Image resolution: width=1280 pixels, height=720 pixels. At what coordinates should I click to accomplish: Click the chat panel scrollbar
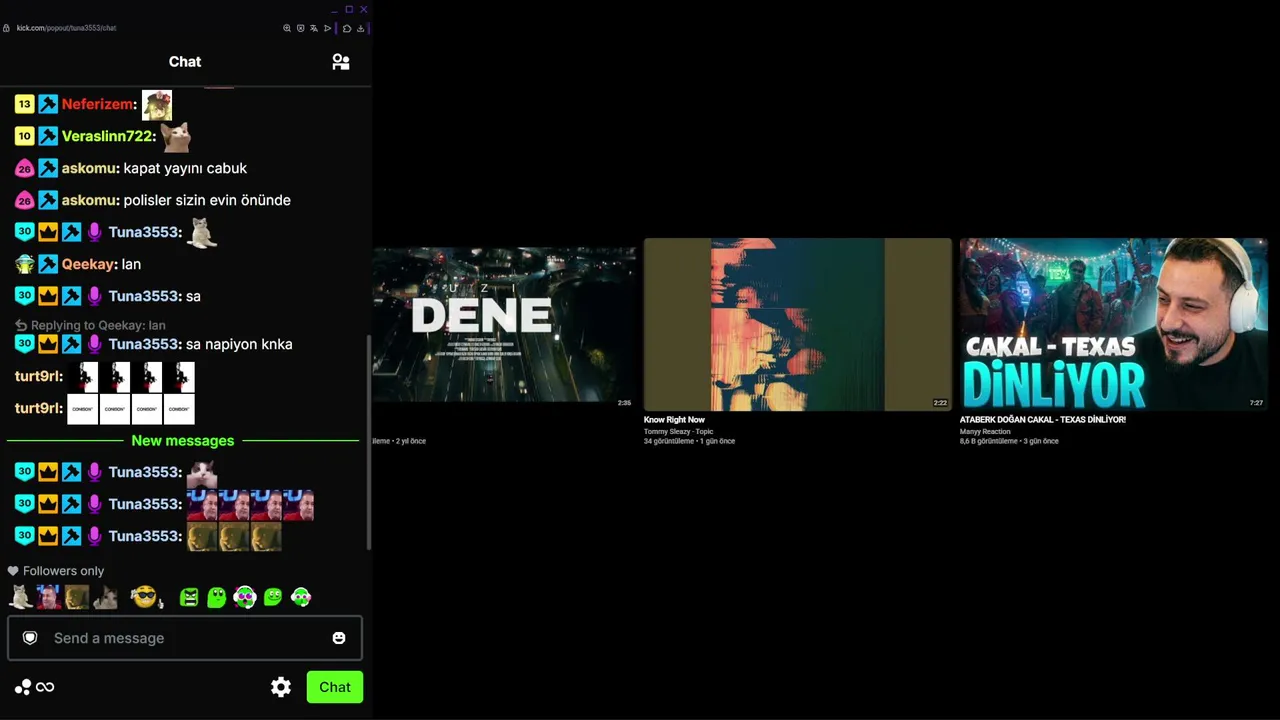point(369,441)
